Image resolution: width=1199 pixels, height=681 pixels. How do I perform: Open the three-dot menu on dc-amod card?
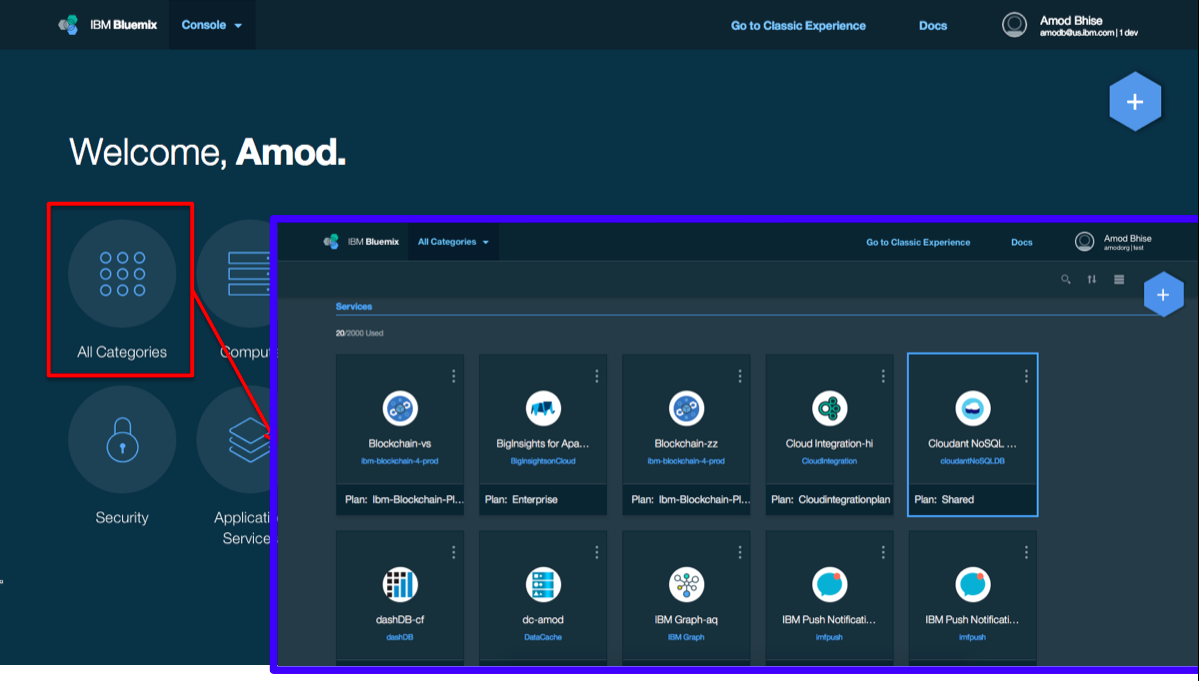(x=596, y=552)
